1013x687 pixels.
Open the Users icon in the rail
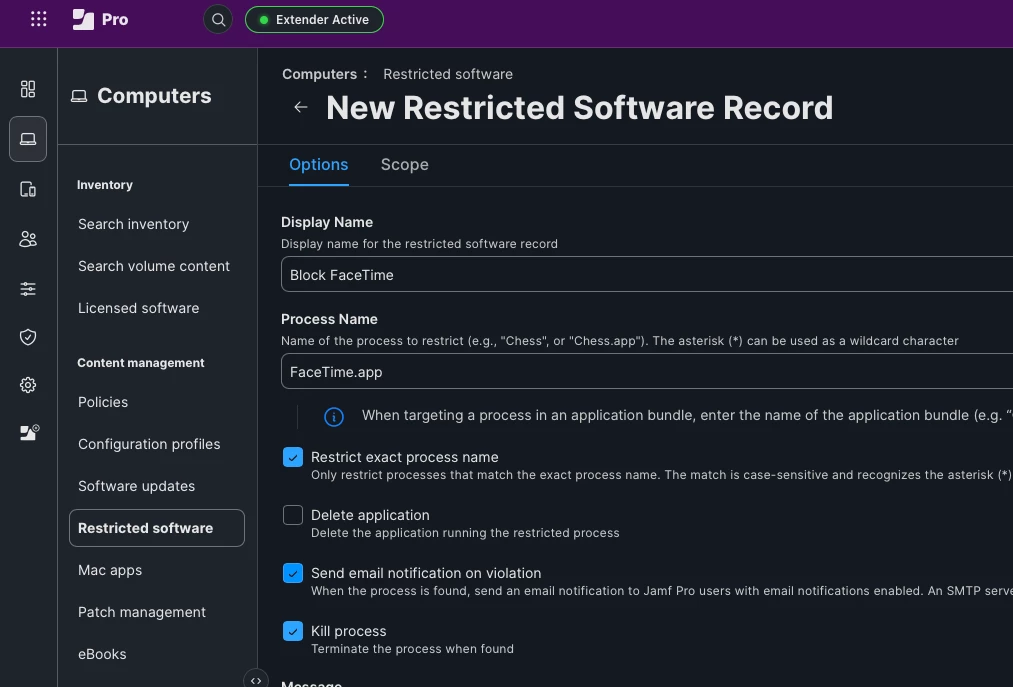click(x=28, y=239)
